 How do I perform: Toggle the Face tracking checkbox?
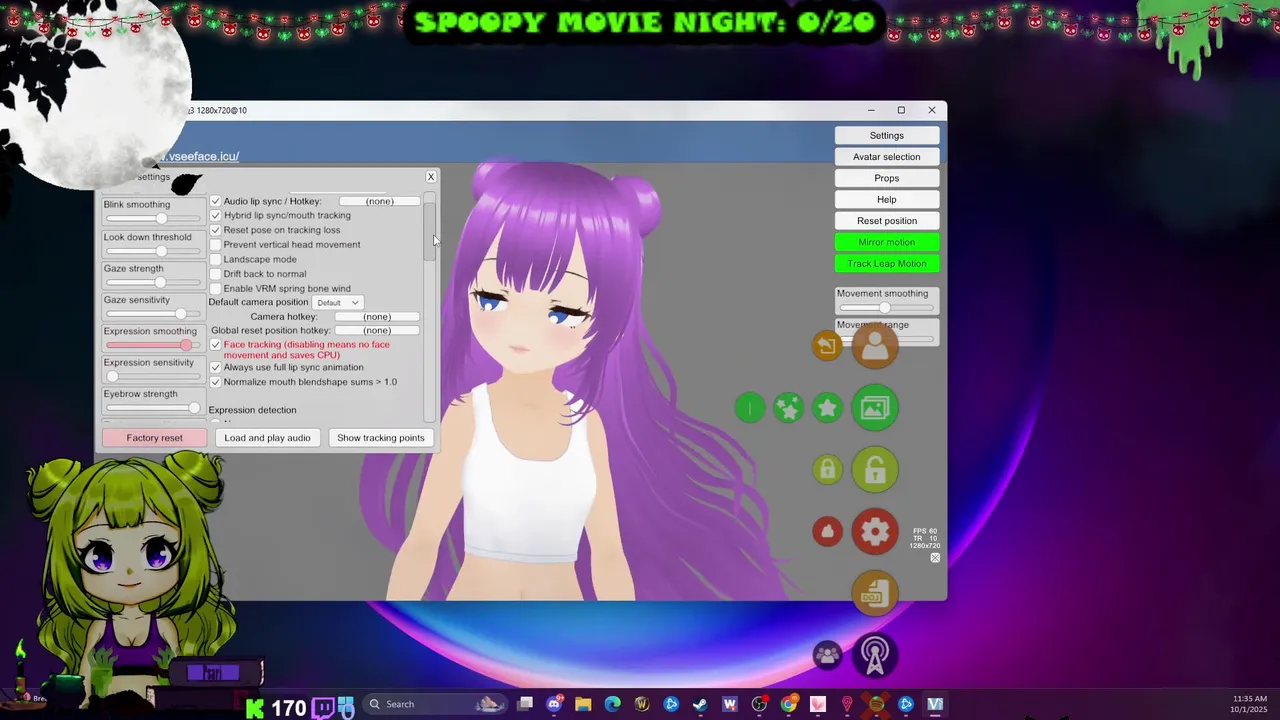pyautogui.click(x=215, y=345)
